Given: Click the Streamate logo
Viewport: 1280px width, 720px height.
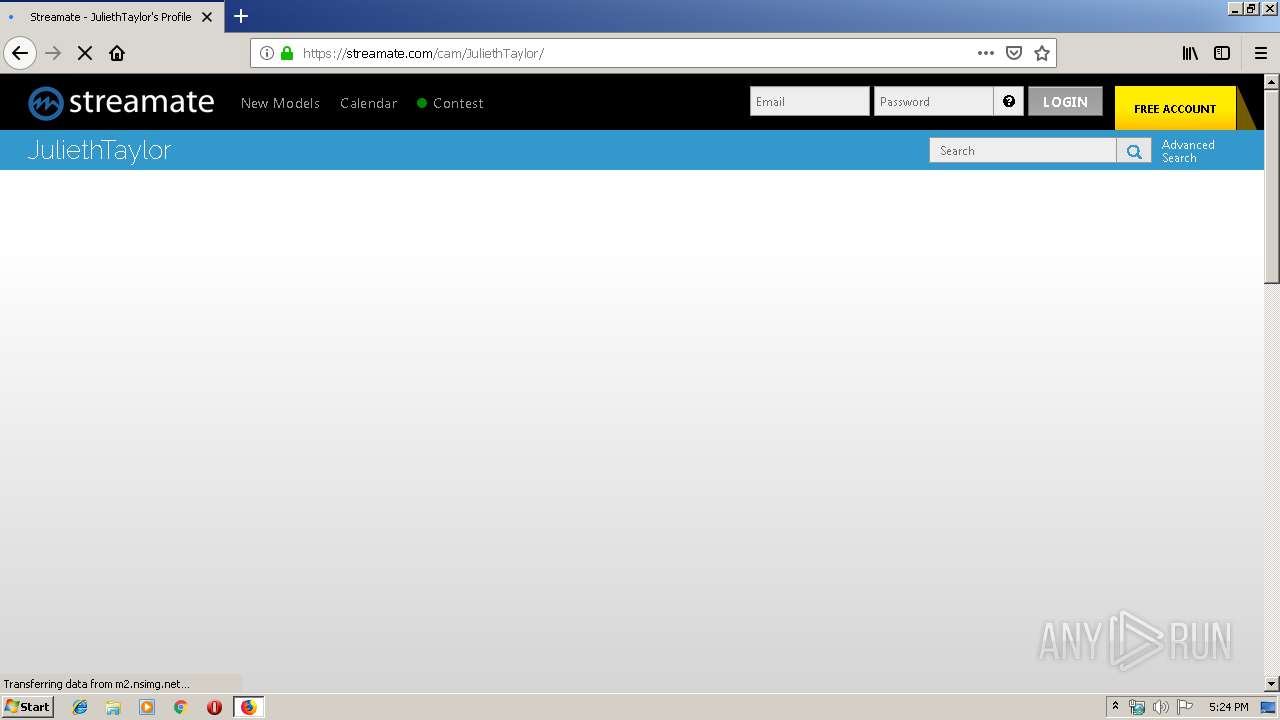Looking at the screenshot, I should 121,102.
